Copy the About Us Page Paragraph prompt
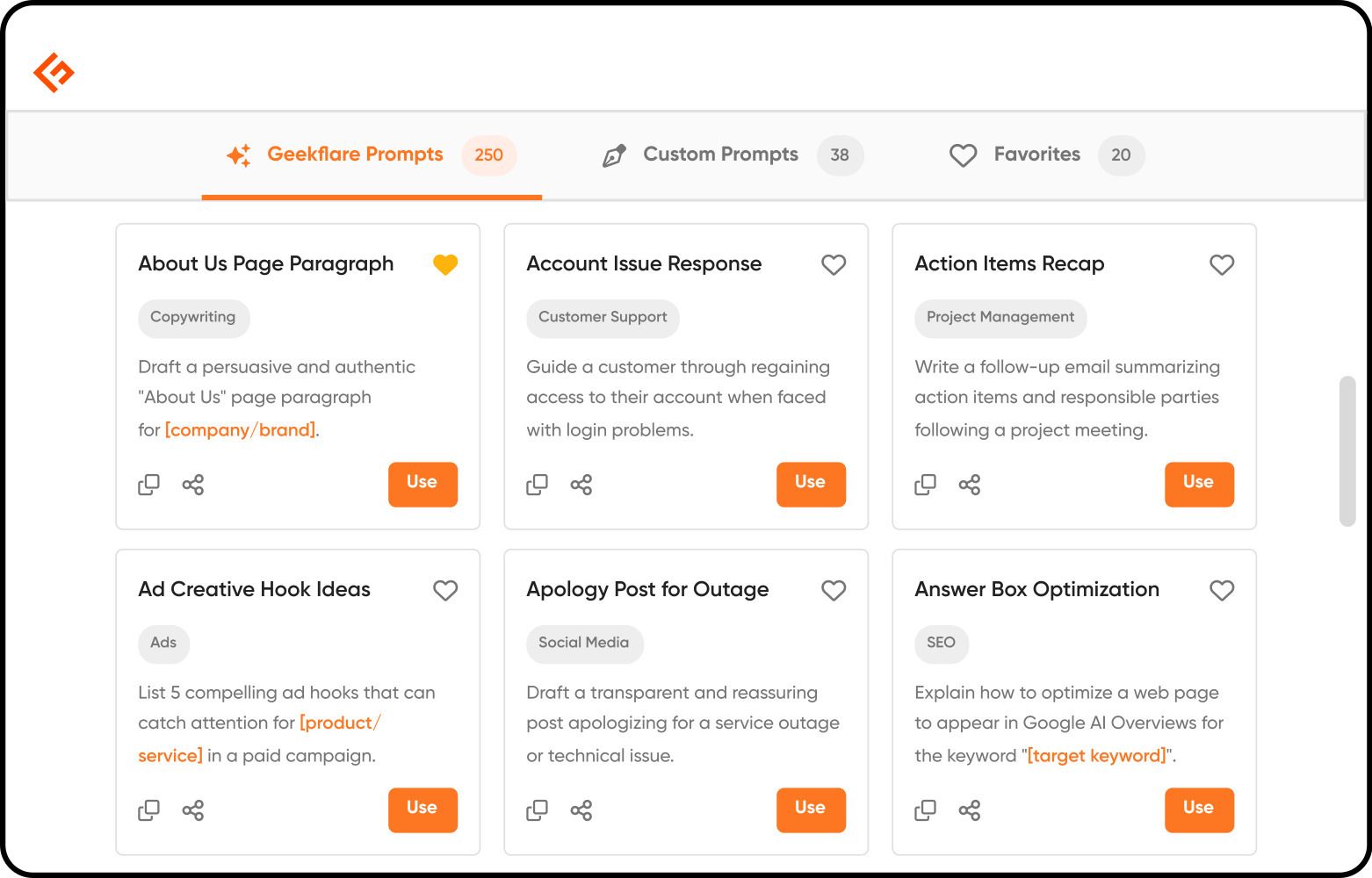1372x878 pixels. click(149, 485)
